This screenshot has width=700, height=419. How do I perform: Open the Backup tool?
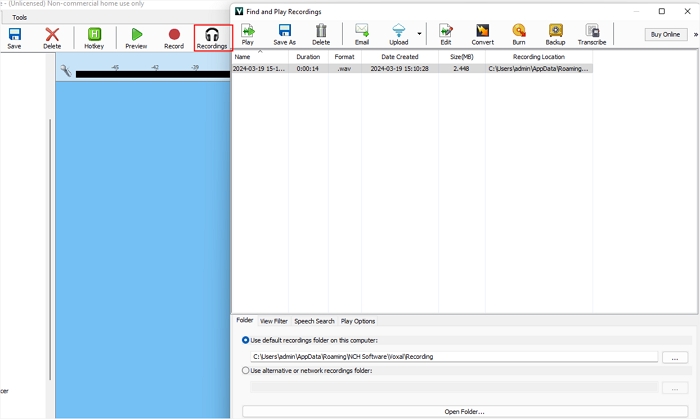555,35
